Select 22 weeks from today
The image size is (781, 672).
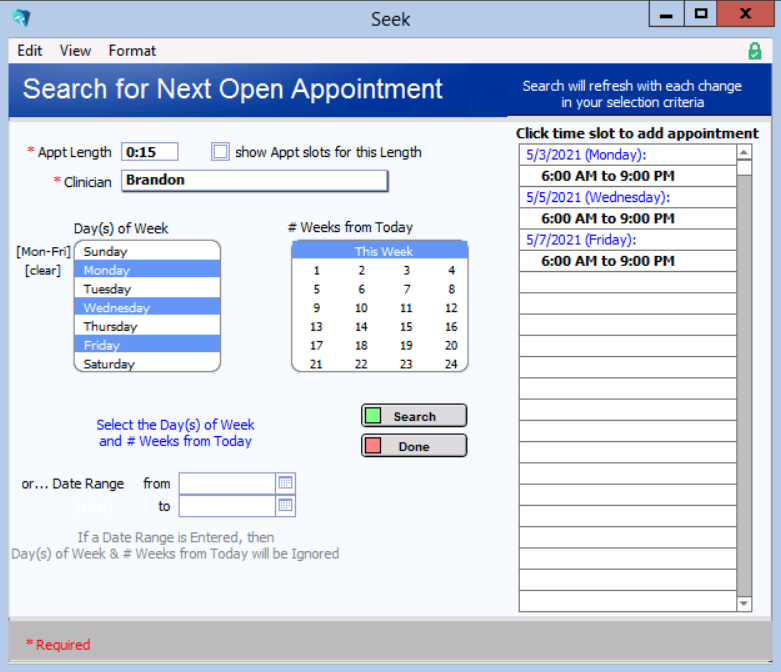362,364
